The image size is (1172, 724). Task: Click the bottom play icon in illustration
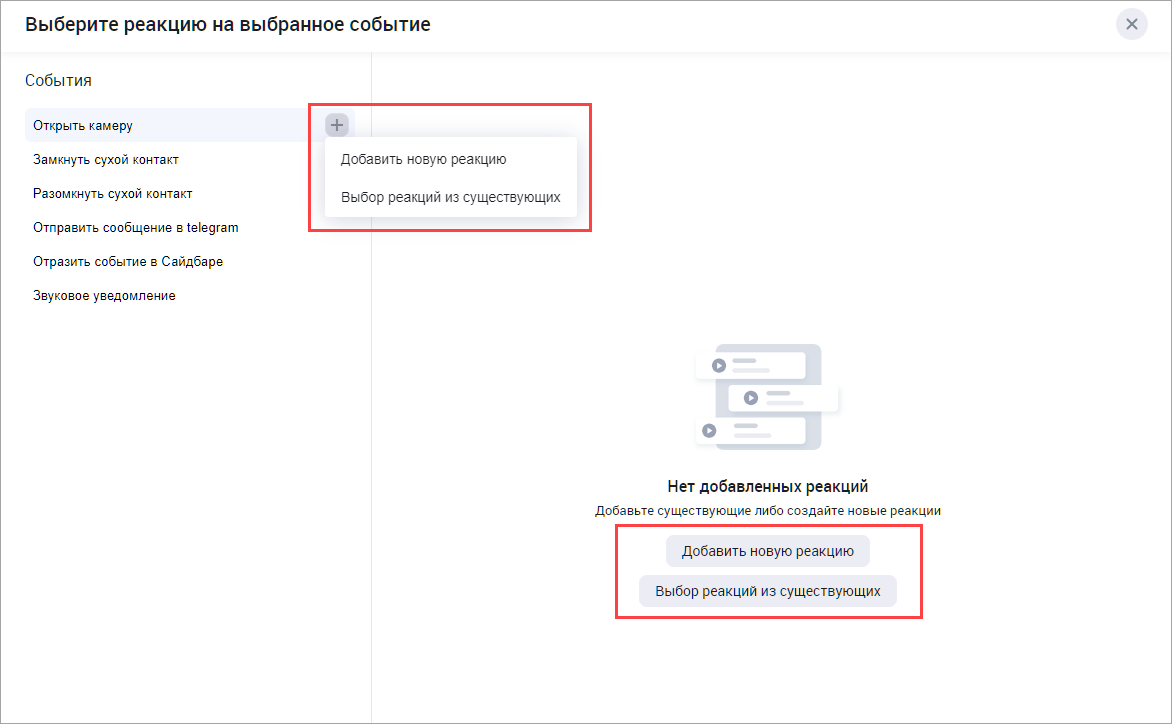[709, 431]
